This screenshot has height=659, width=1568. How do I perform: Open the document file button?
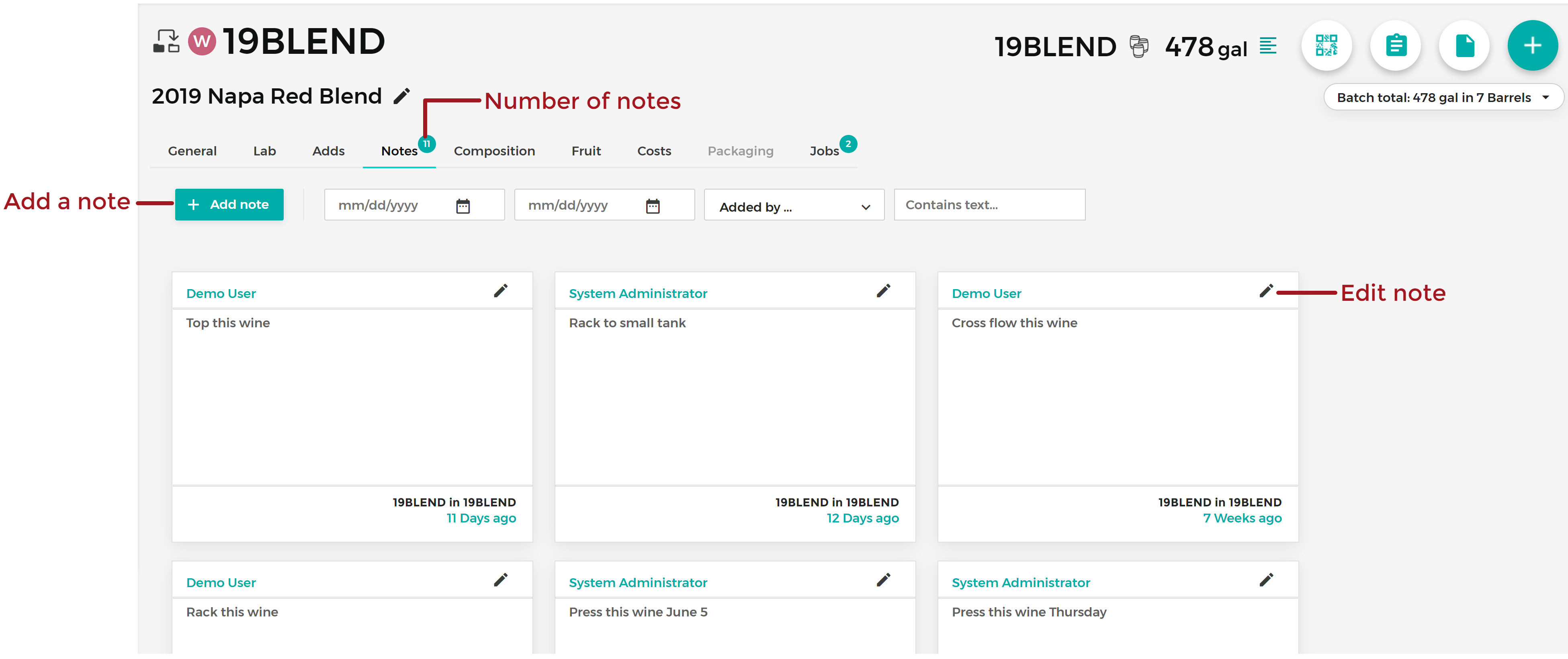[1464, 46]
